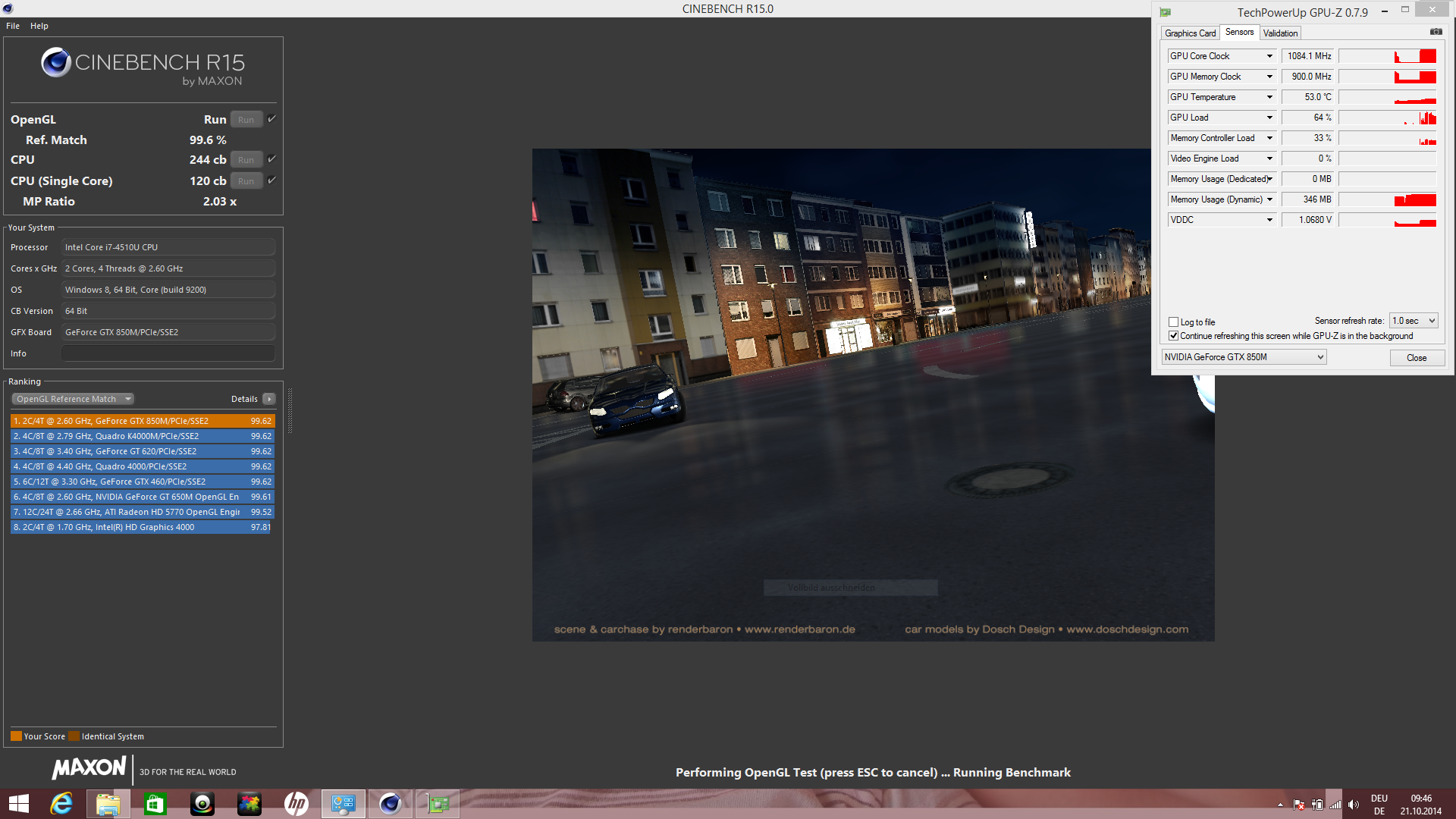Switch to the Graphics Card tab
The width and height of the screenshot is (1456, 819).
click(1190, 33)
